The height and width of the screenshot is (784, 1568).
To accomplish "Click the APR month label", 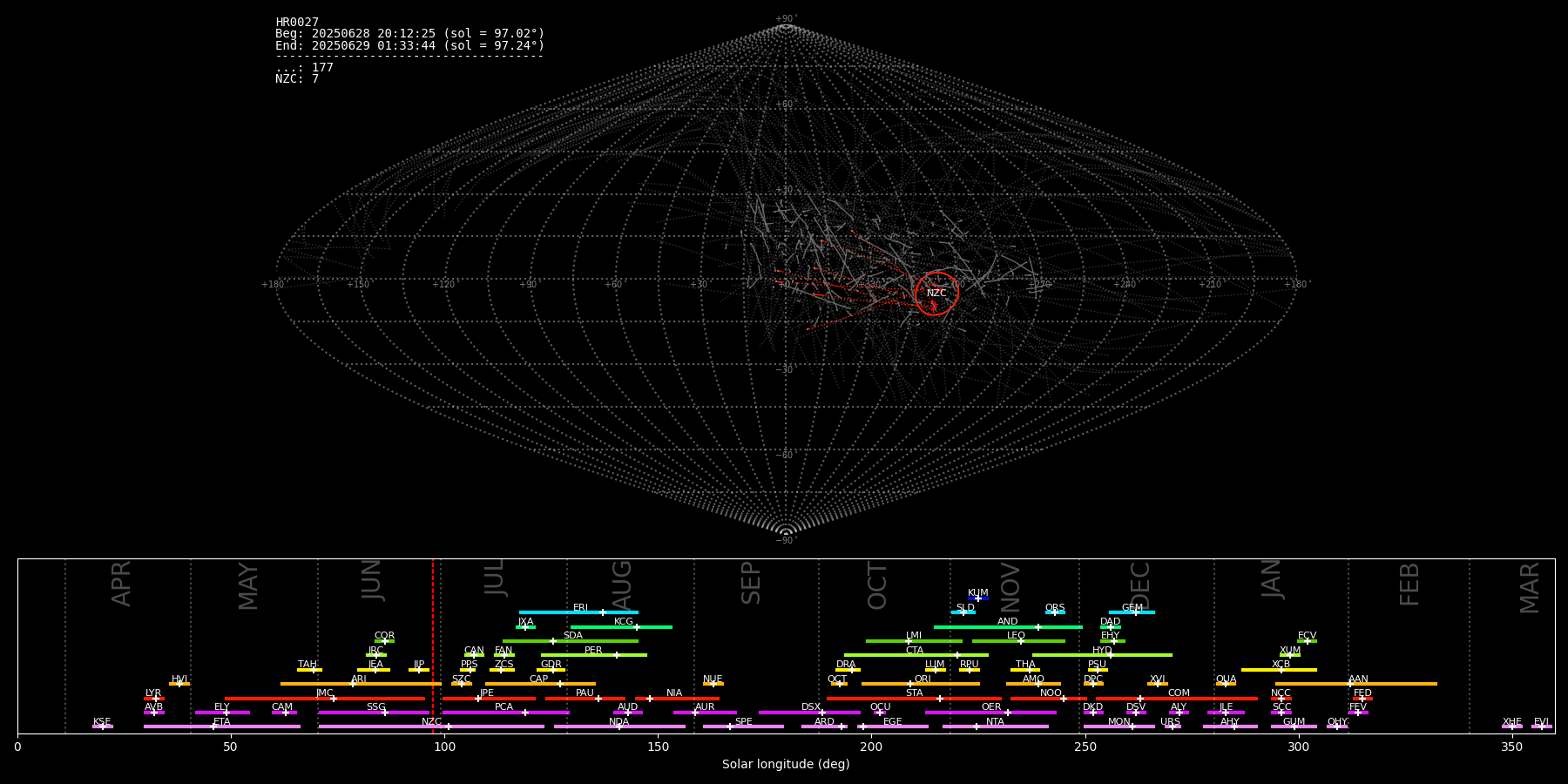I will pyautogui.click(x=122, y=584).
